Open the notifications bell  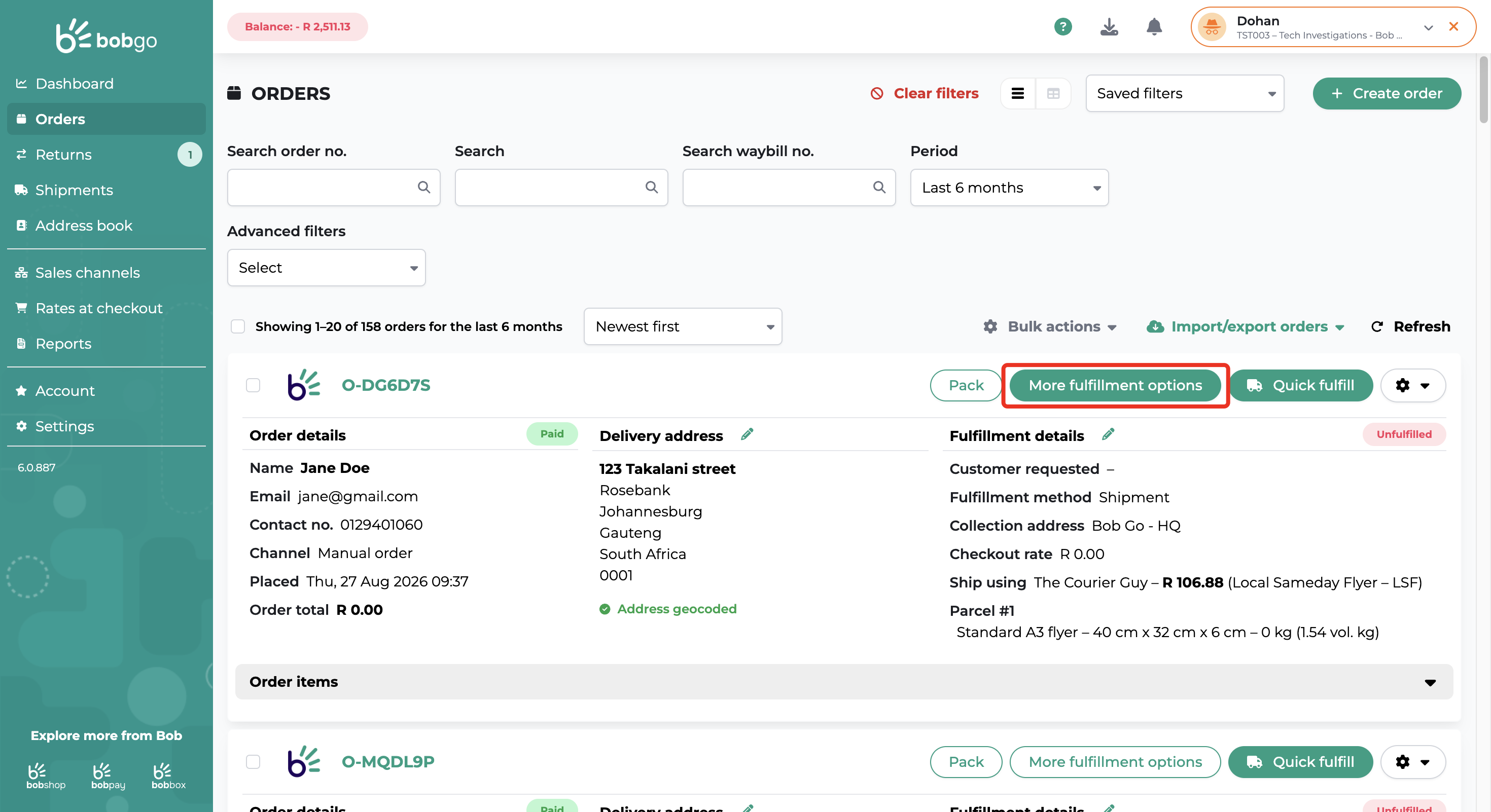pos(1154,26)
